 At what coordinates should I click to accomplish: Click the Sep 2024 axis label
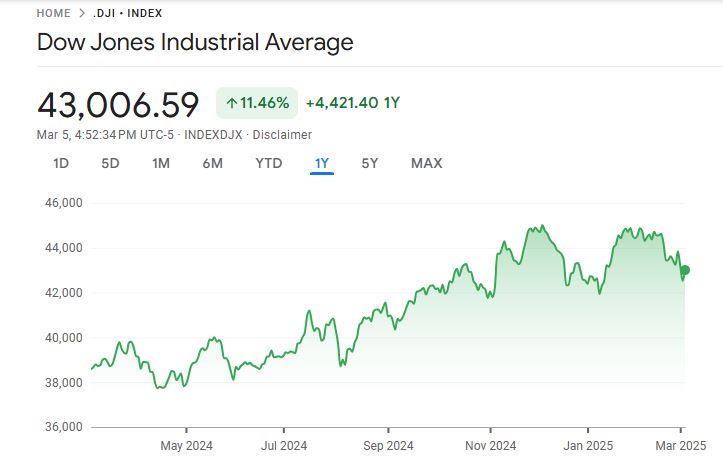pyautogui.click(x=388, y=446)
